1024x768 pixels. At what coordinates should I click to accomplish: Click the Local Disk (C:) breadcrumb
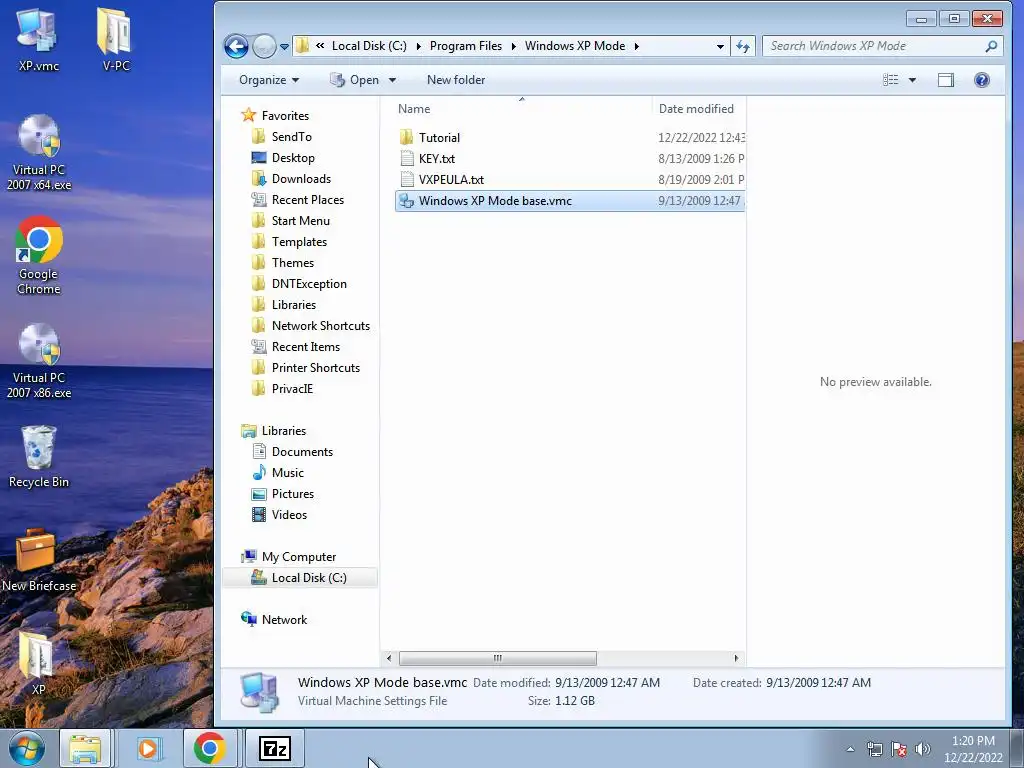[369, 46]
